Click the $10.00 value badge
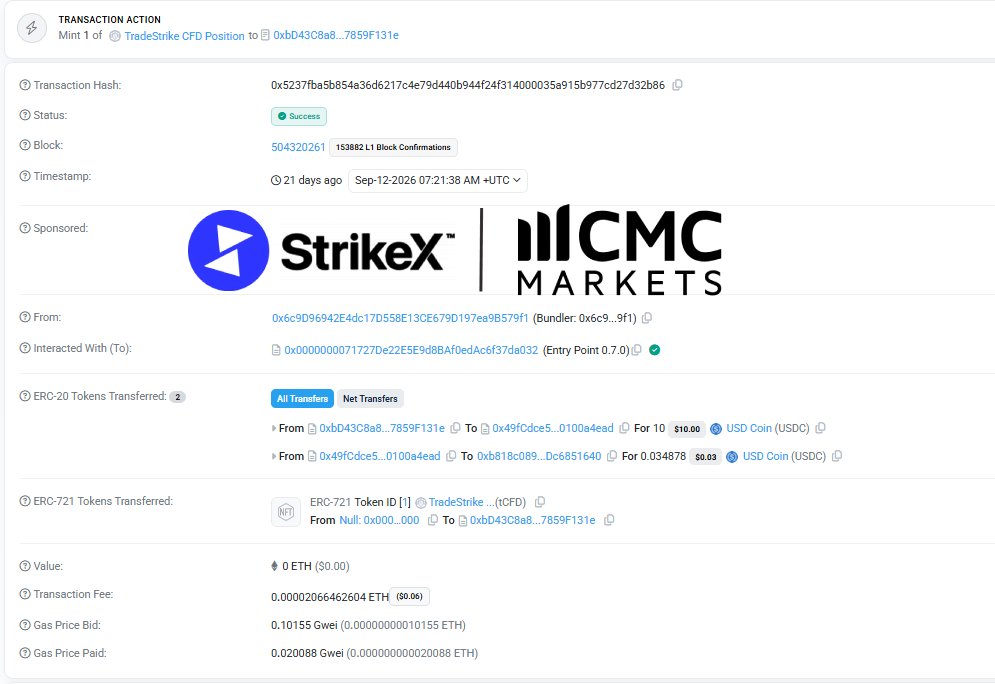995x684 pixels. click(x=687, y=429)
